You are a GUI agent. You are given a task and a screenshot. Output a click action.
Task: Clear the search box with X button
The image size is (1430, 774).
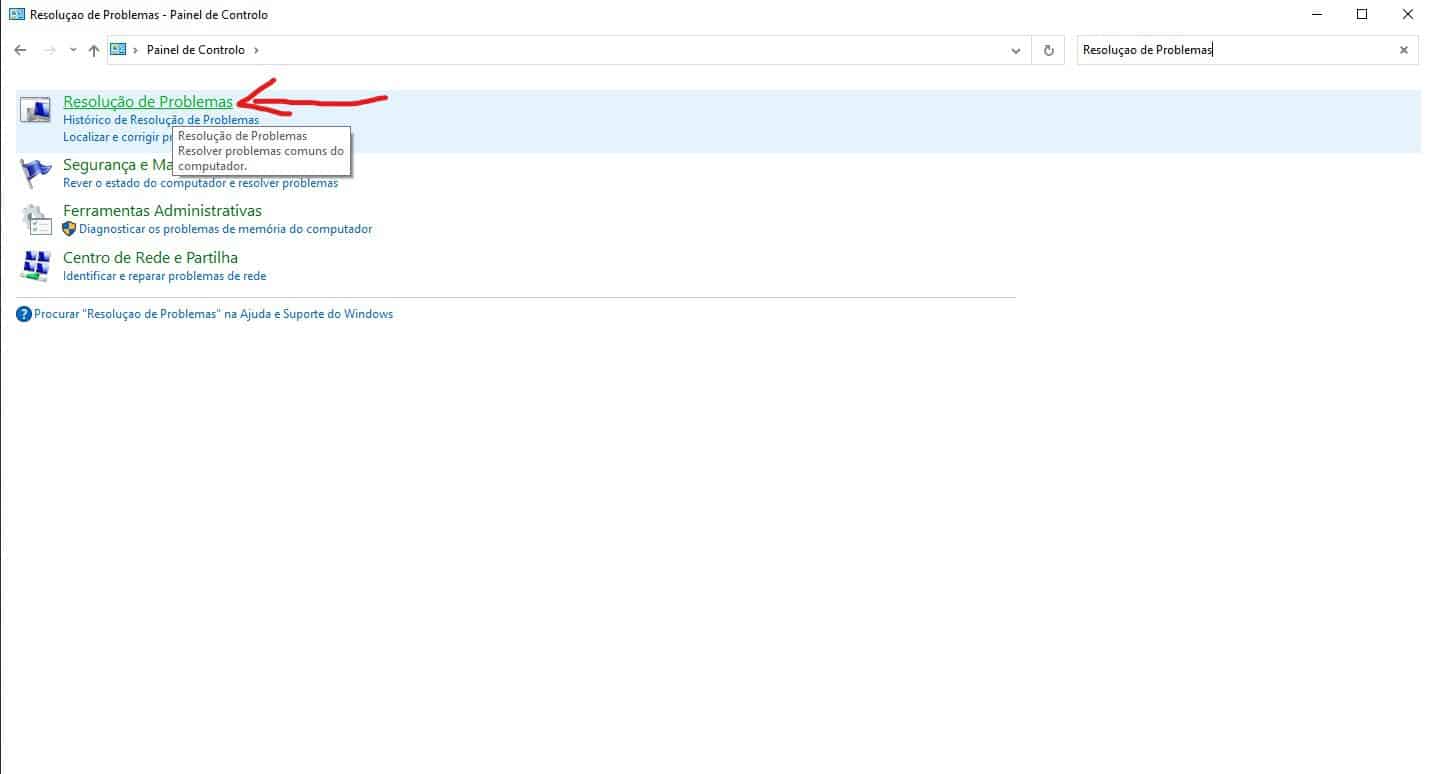1403,50
